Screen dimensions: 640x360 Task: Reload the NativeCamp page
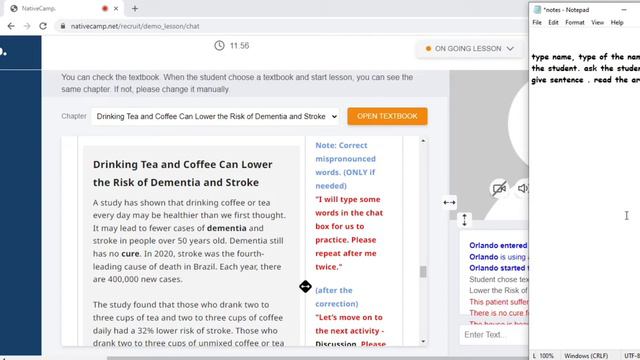pyautogui.click(x=43, y=26)
